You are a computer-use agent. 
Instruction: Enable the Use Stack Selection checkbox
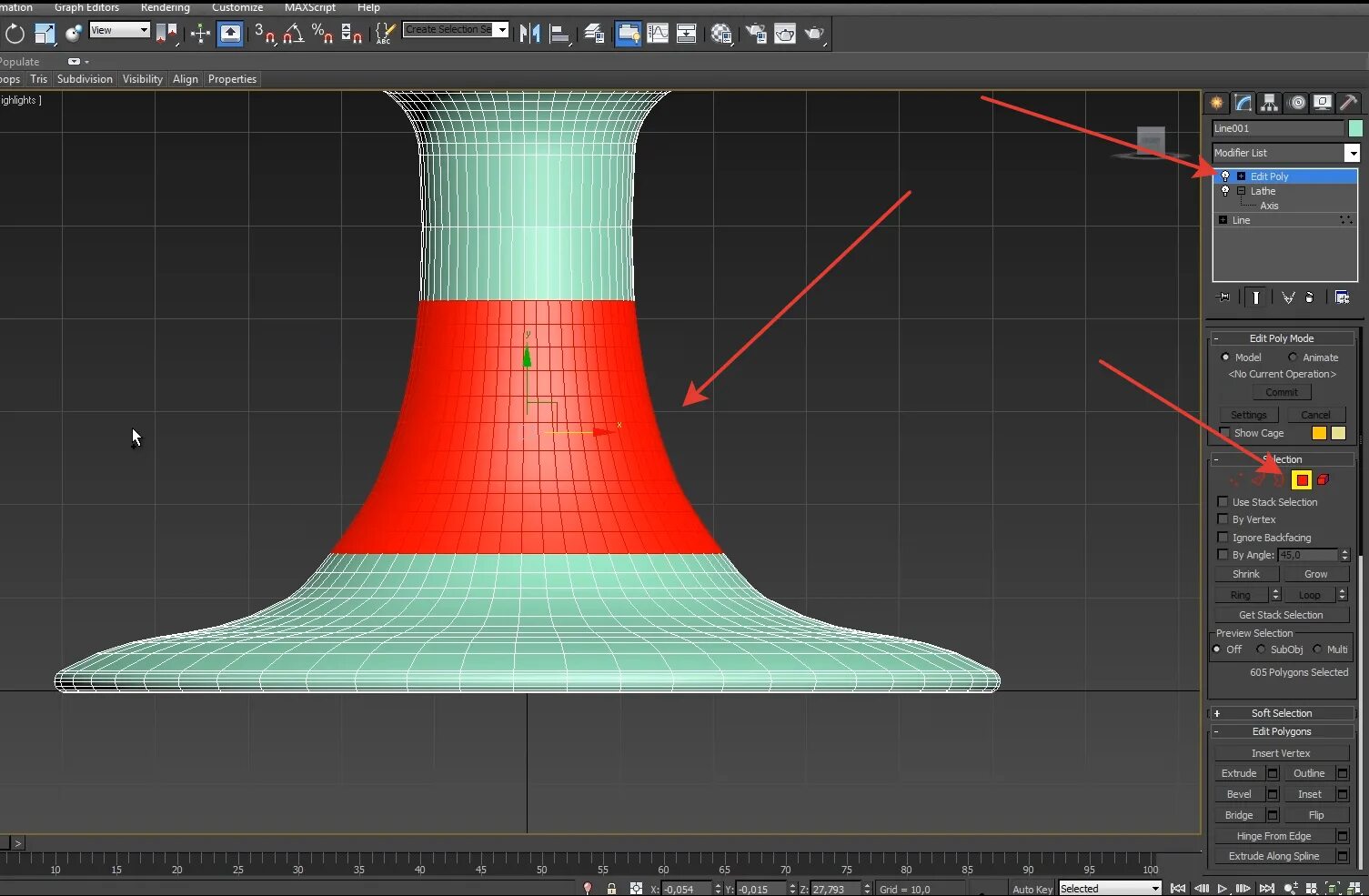pyautogui.click(x=1223, y=501)
